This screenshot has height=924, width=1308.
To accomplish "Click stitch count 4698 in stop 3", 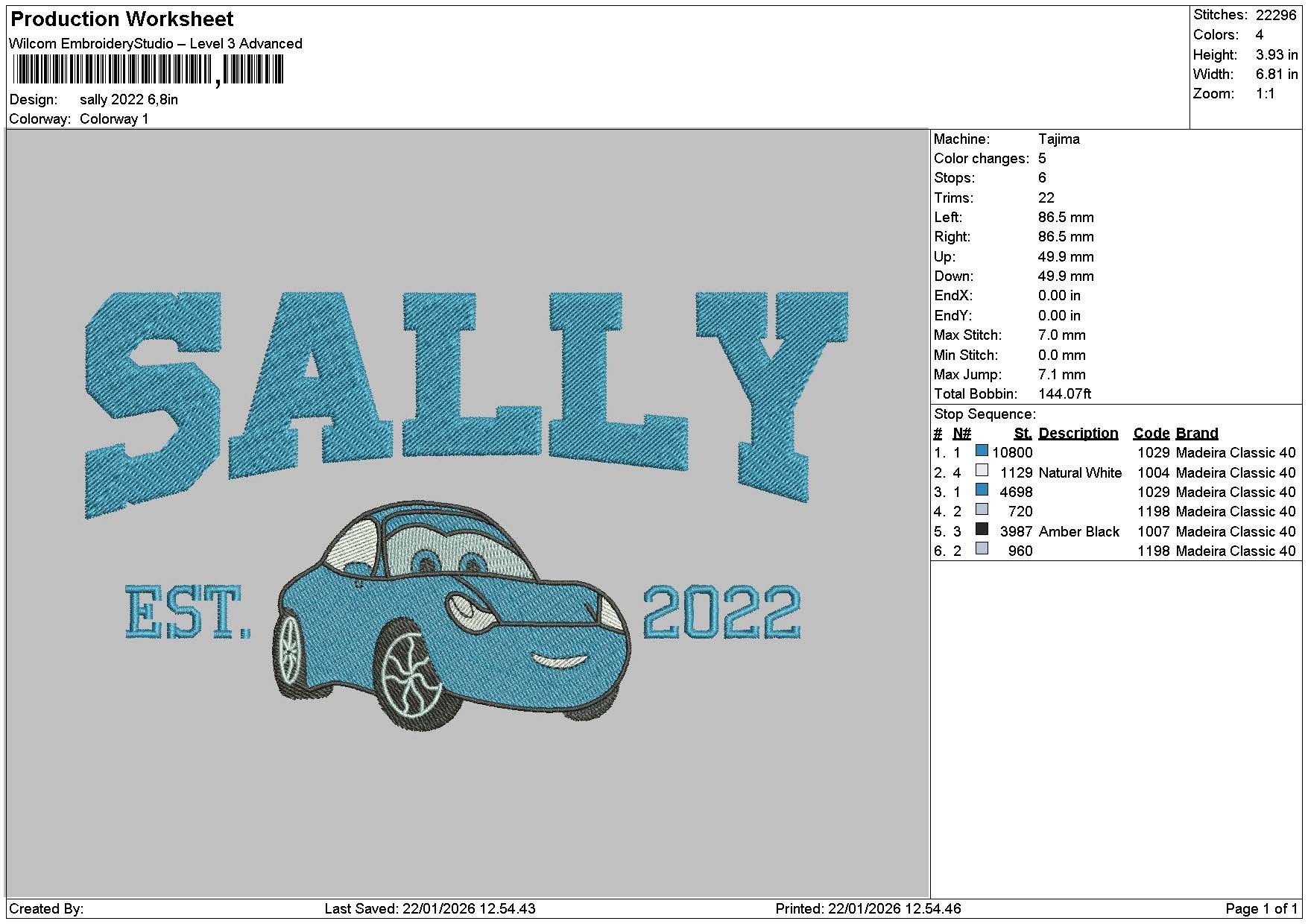I will coord(1017,493).
